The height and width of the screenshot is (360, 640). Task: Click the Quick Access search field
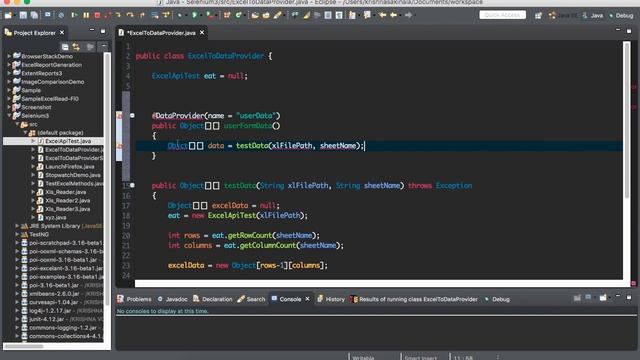click(x=502, y=15)
